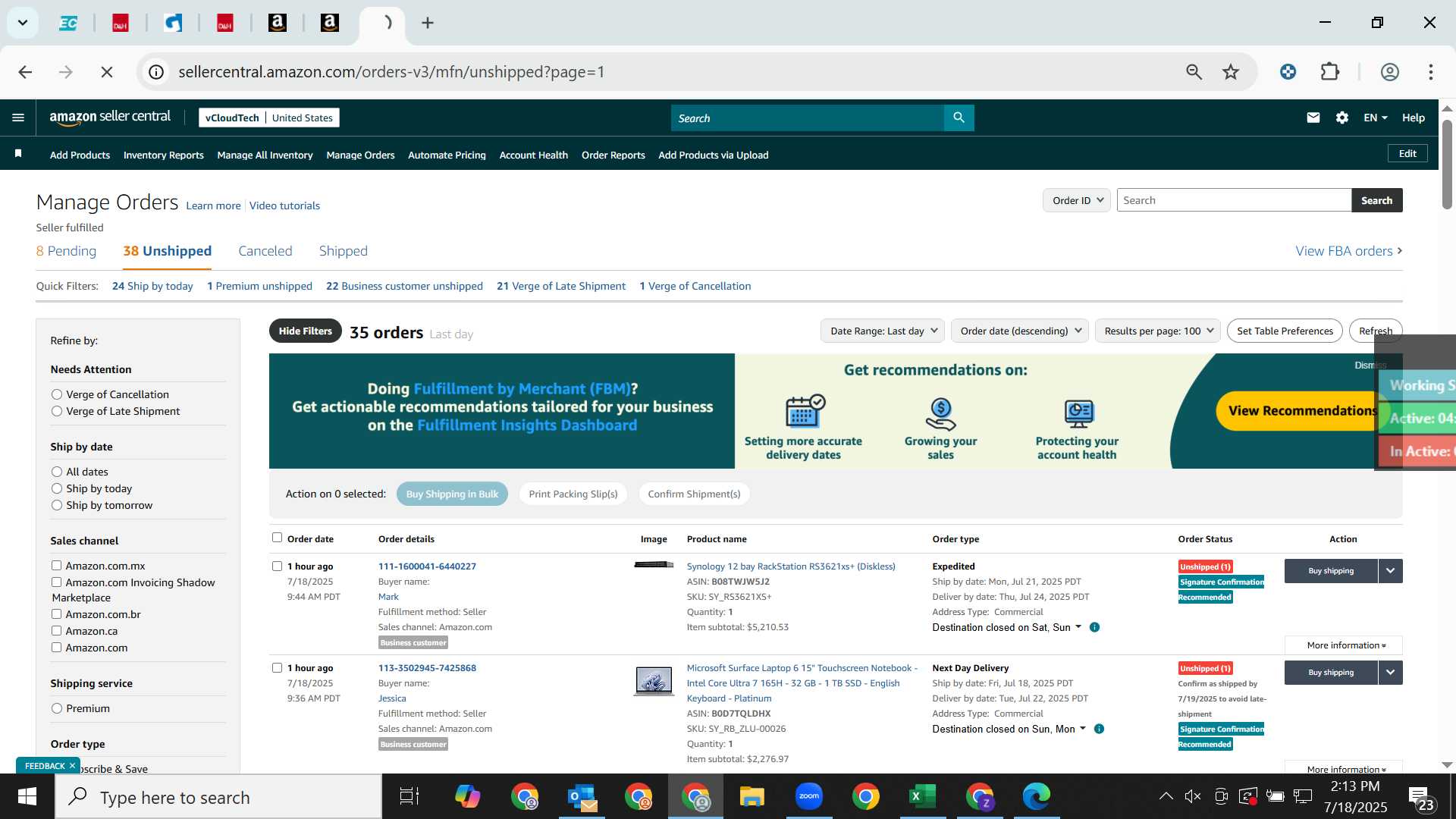1456x819 pixels.
Task: Open Microsoft Edge from the taskbar
Action: pos(1036,796)
